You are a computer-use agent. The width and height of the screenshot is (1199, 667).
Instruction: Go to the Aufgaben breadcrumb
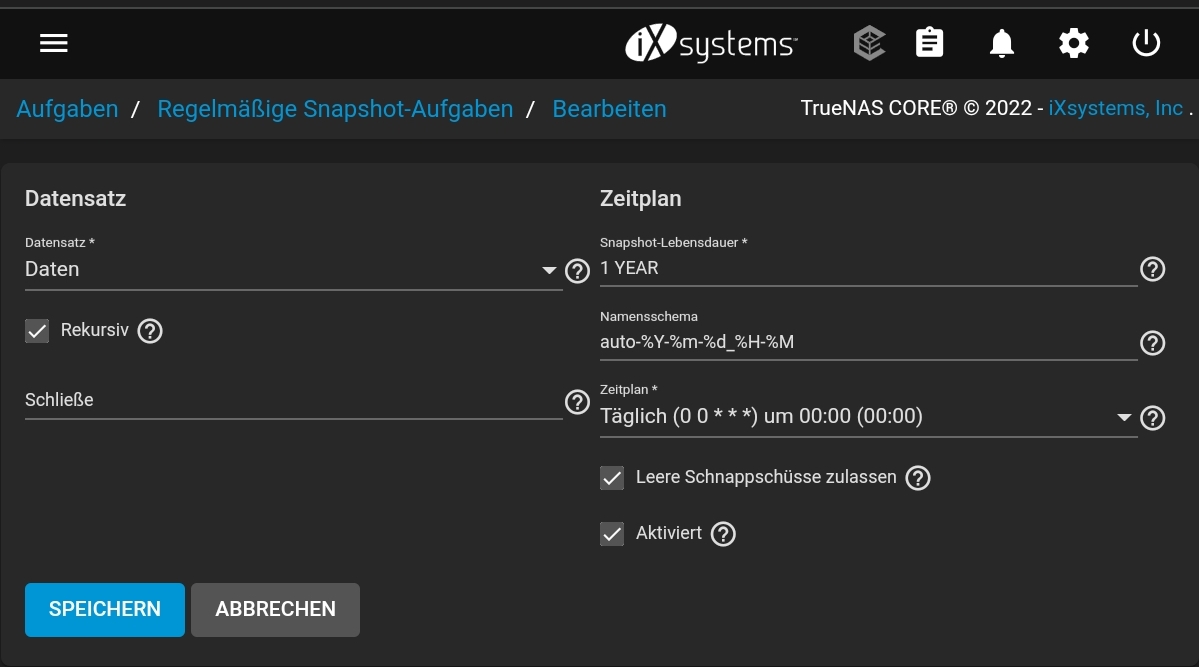point(67,109)
